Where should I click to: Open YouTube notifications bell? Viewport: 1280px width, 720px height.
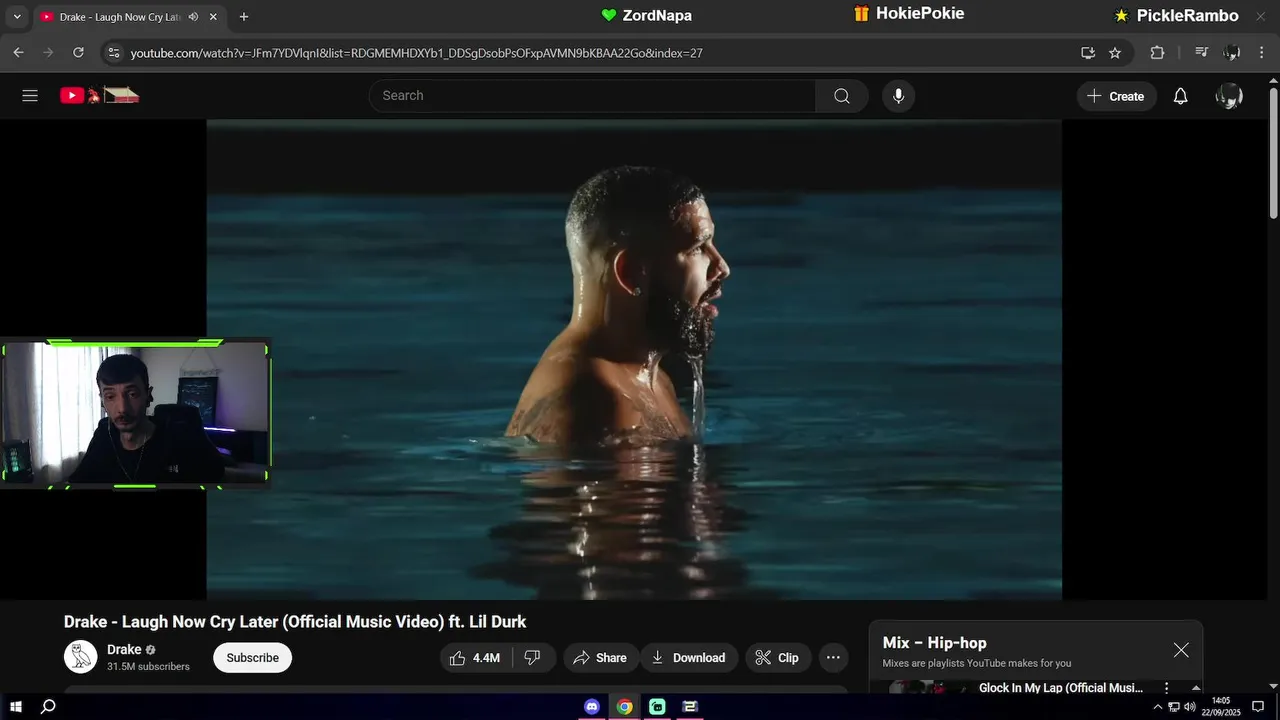click(x=1181, y=96)
